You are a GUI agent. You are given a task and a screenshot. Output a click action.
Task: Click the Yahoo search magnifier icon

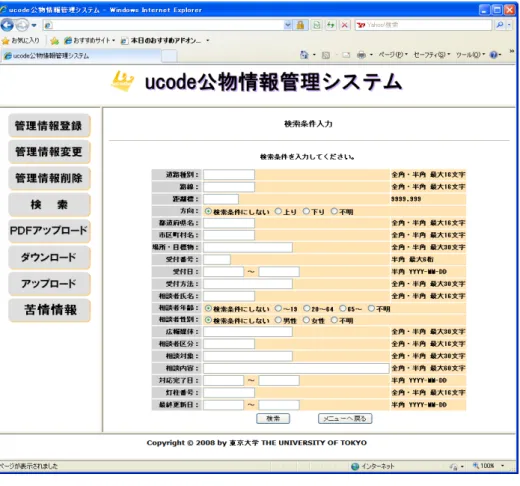[x=500, y=25]
